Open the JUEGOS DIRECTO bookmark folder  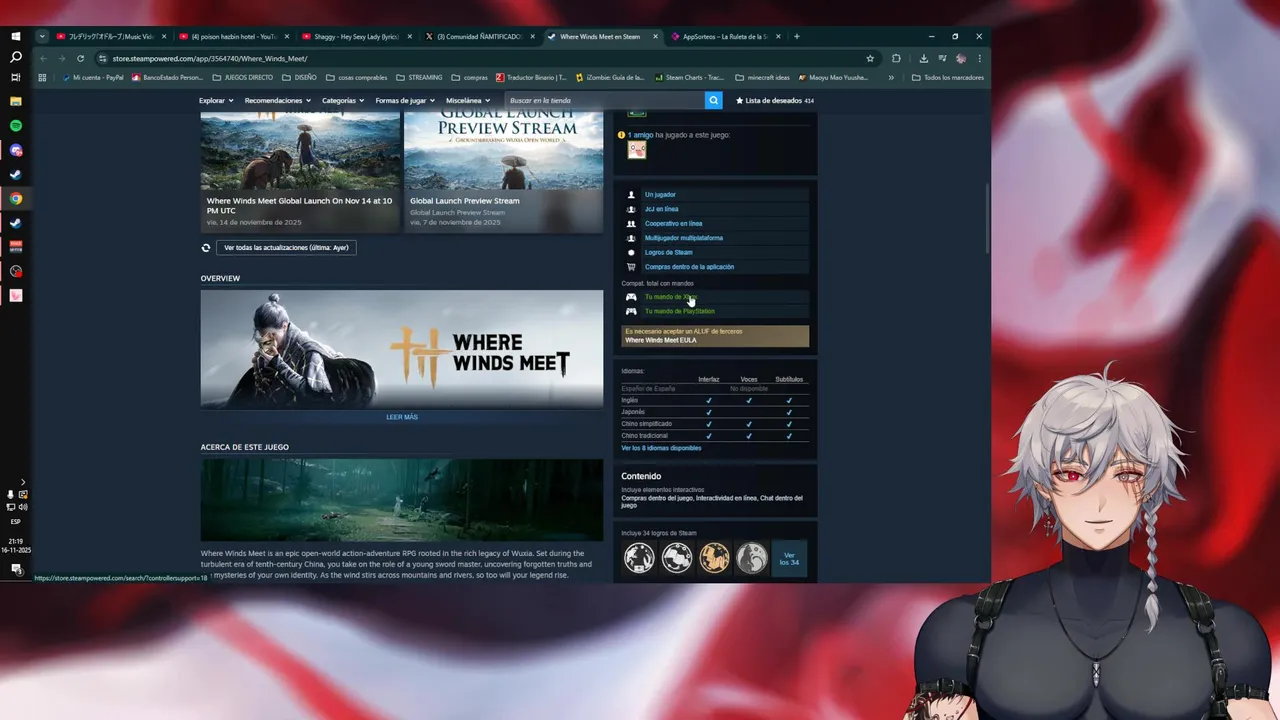(242, 77)
